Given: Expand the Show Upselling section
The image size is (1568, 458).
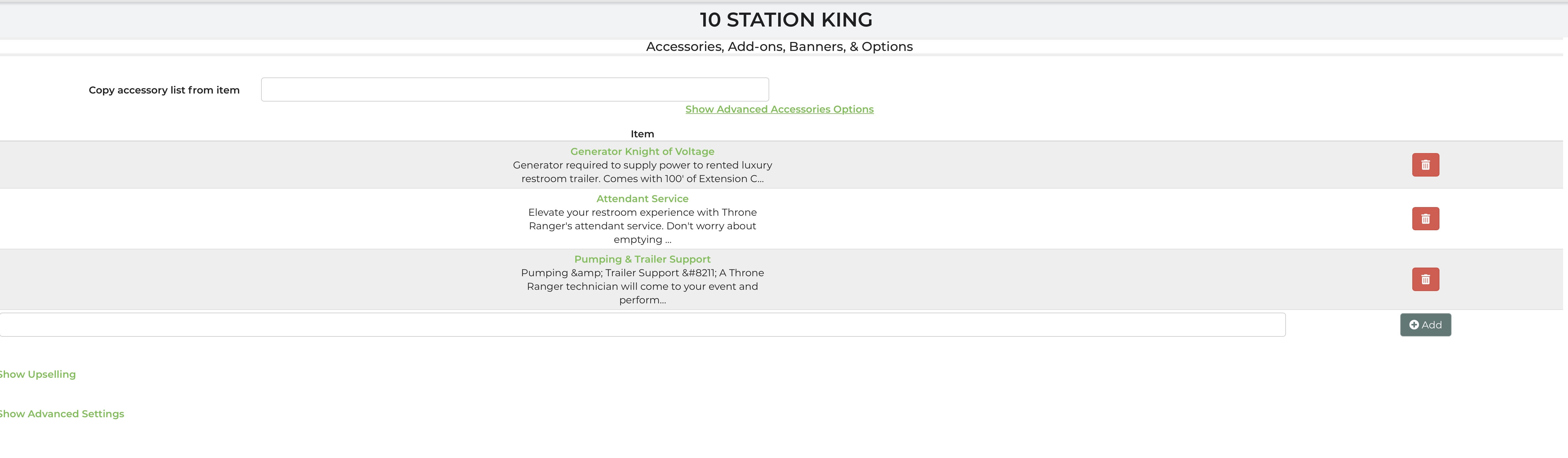Looking at the screenshot, I should [x=38, y=375].
